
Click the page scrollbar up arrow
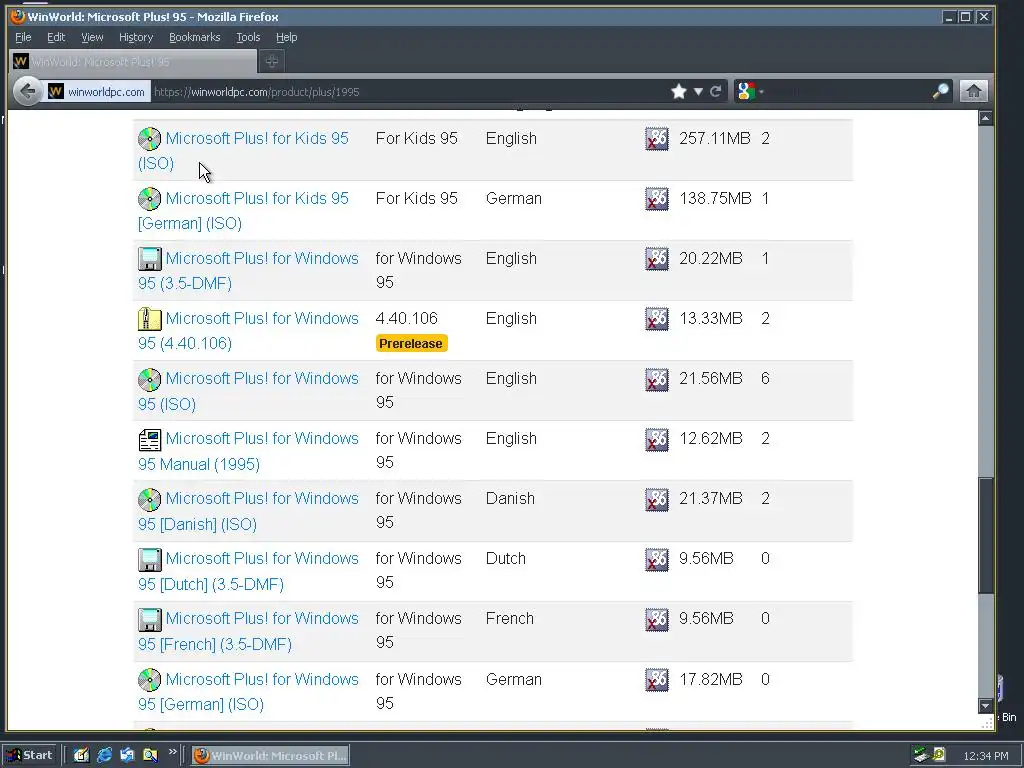coord(985,118)
